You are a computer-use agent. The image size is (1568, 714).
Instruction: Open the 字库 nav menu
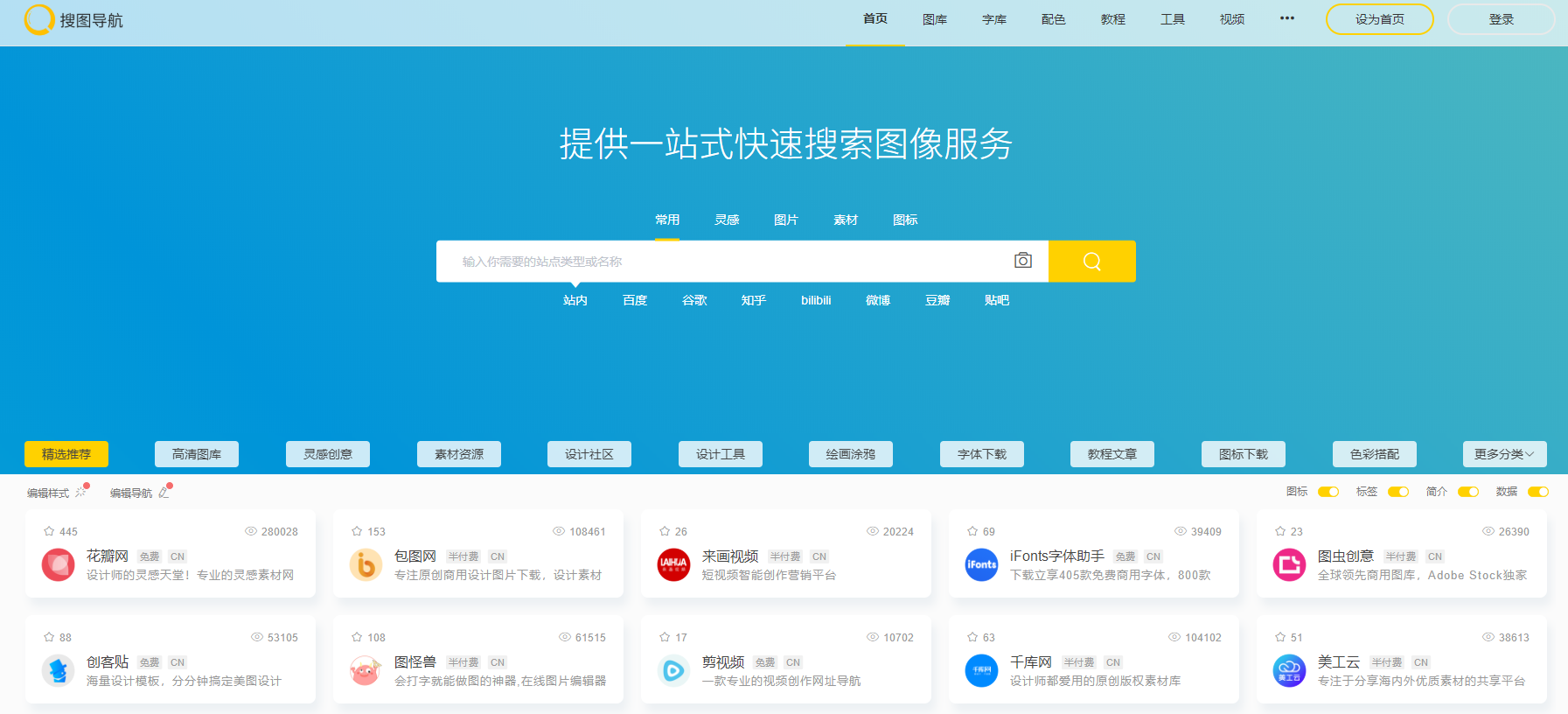994,19
